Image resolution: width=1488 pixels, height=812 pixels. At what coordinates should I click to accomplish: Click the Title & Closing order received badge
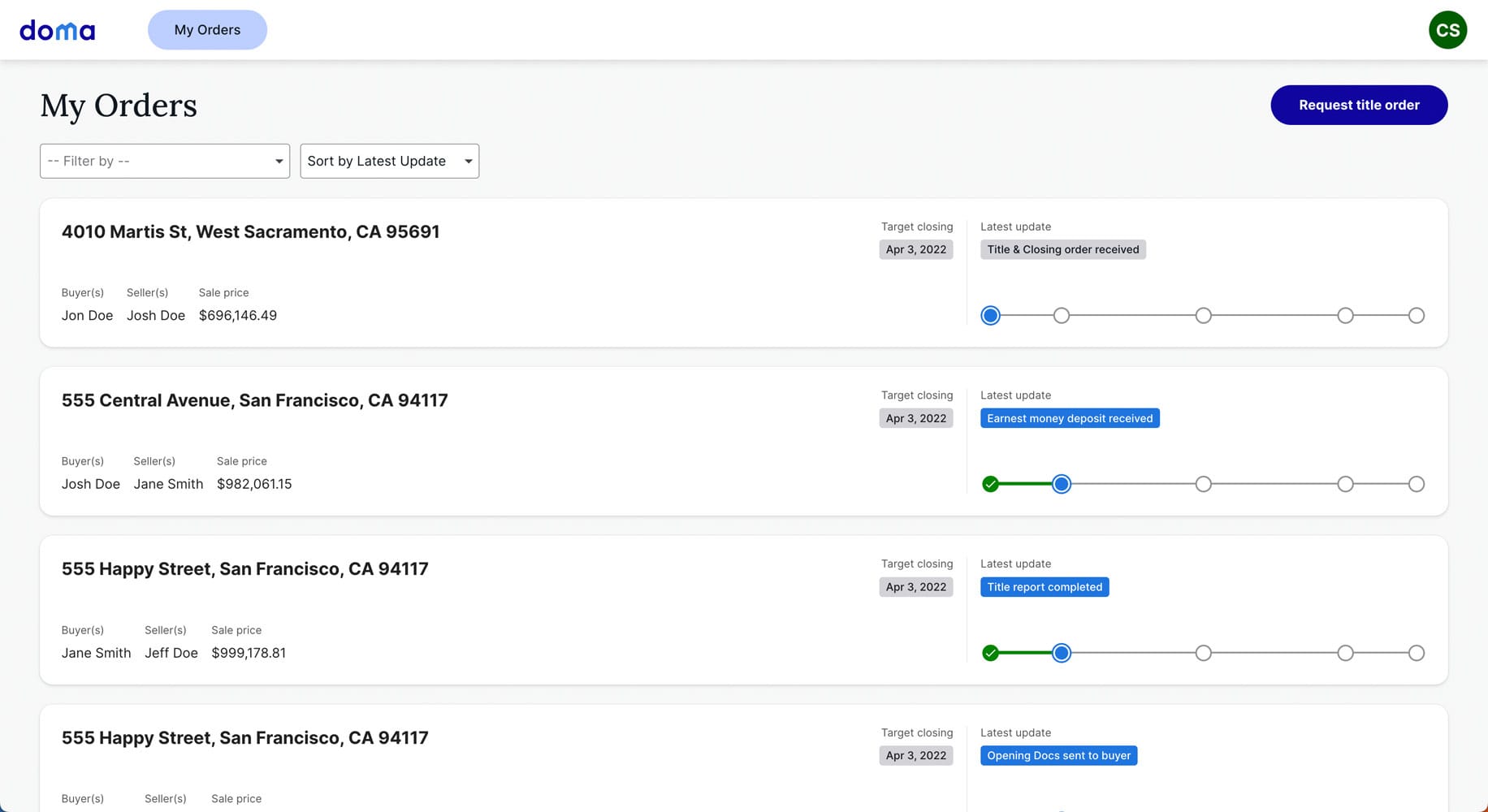pyautogui.click(x=1062, y=249)
